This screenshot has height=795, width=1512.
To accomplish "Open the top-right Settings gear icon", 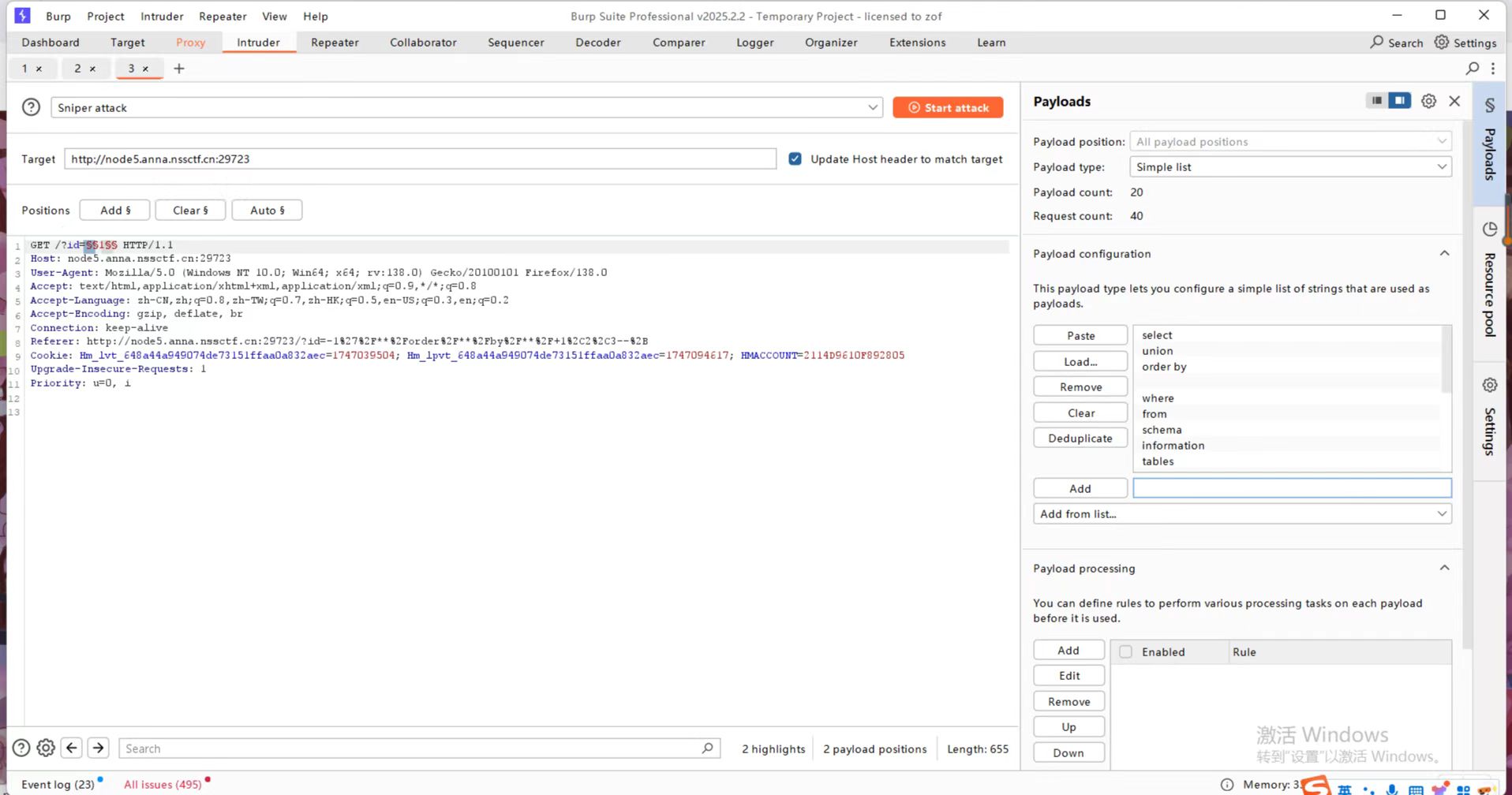I will 1442,42.
